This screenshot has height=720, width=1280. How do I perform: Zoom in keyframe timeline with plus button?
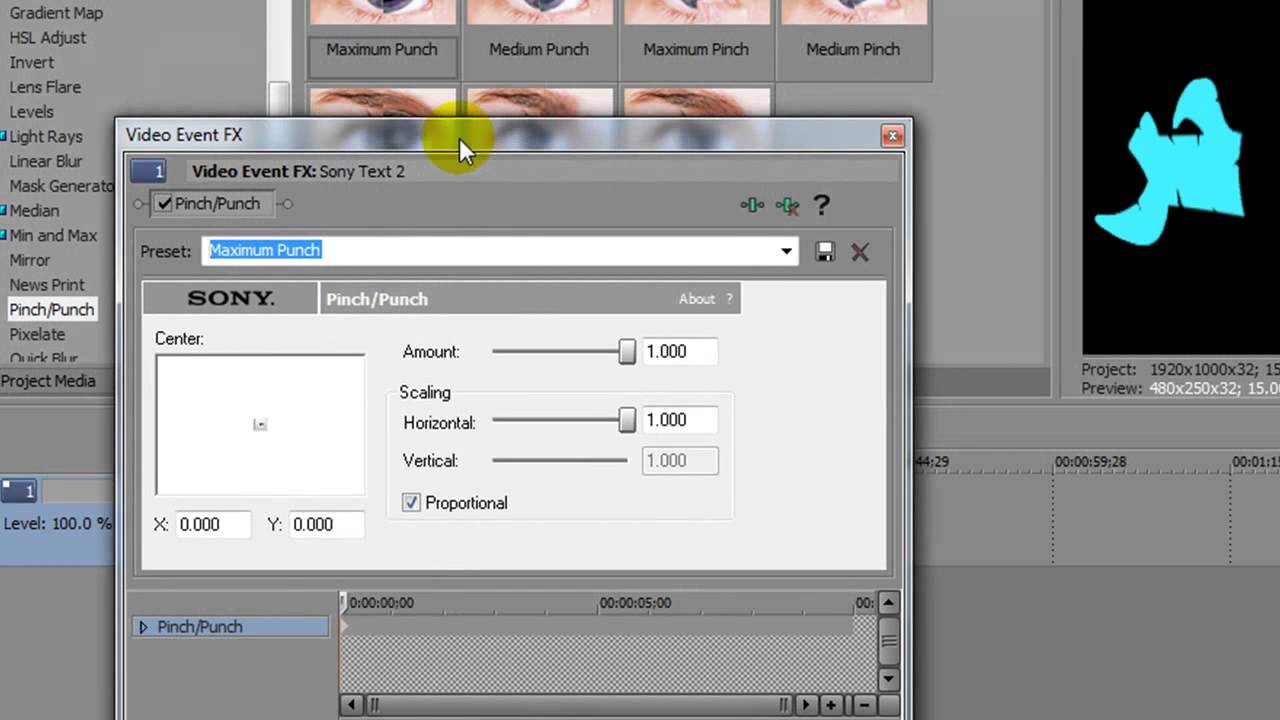[x=831, y=705]
